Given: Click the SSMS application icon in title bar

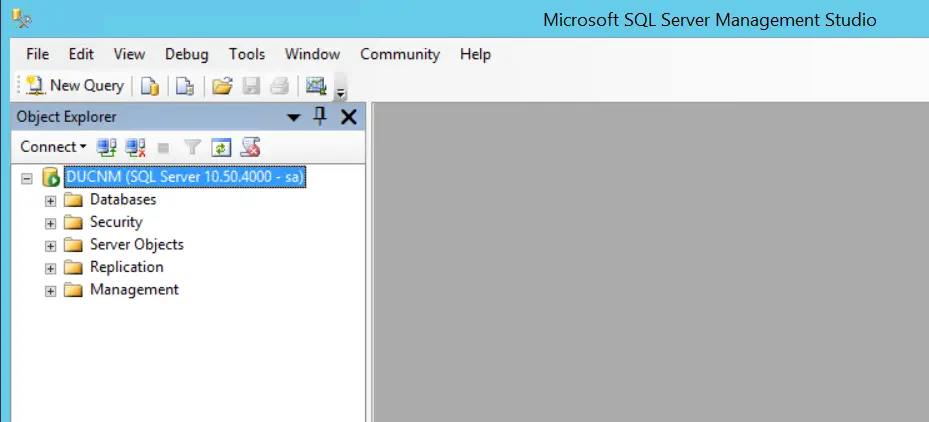Looking at the screenshot, I should [22, 20].
